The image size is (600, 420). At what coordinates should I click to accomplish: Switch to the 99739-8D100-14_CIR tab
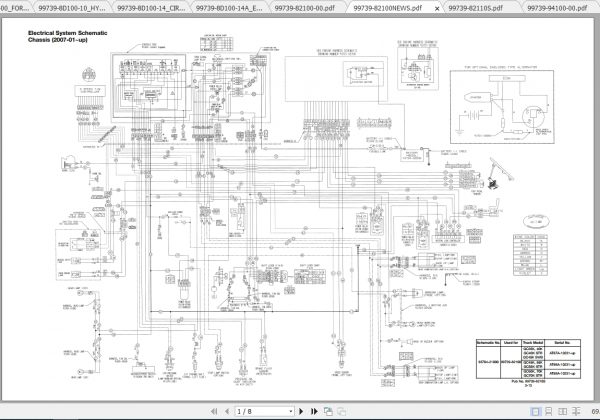point(151,8)
